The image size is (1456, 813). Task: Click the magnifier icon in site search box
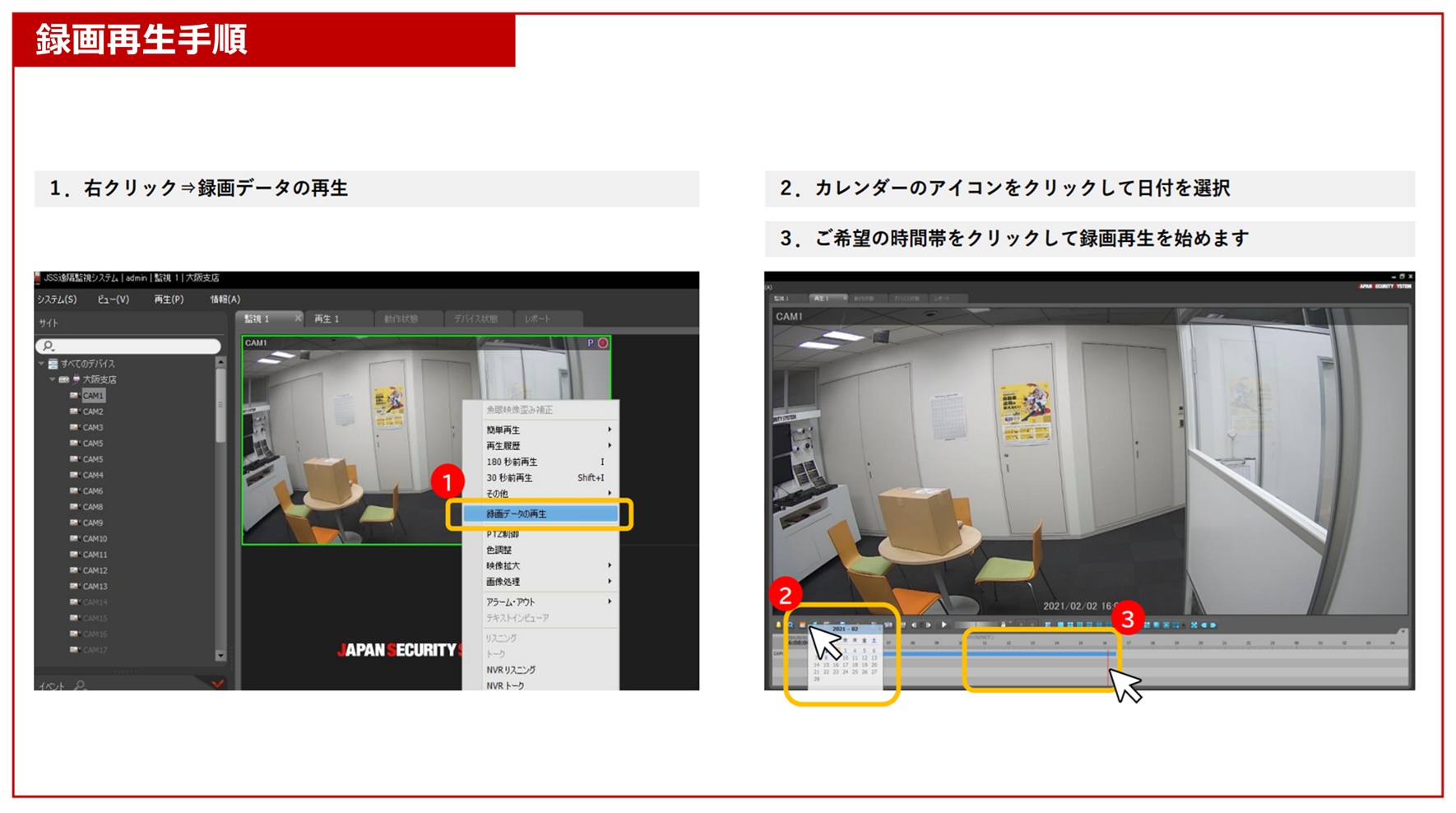coord(49,346)
